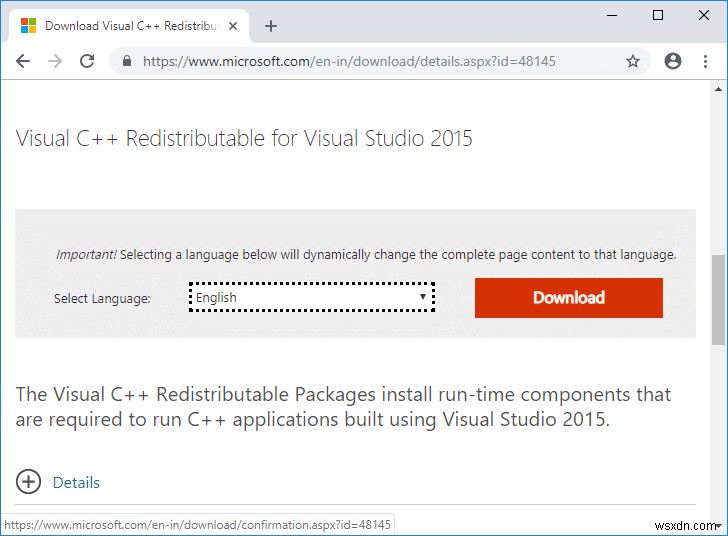Bookmark this page with the star icon
The width and height of the screenshot is (728, 536).
(x=633, y=61)
